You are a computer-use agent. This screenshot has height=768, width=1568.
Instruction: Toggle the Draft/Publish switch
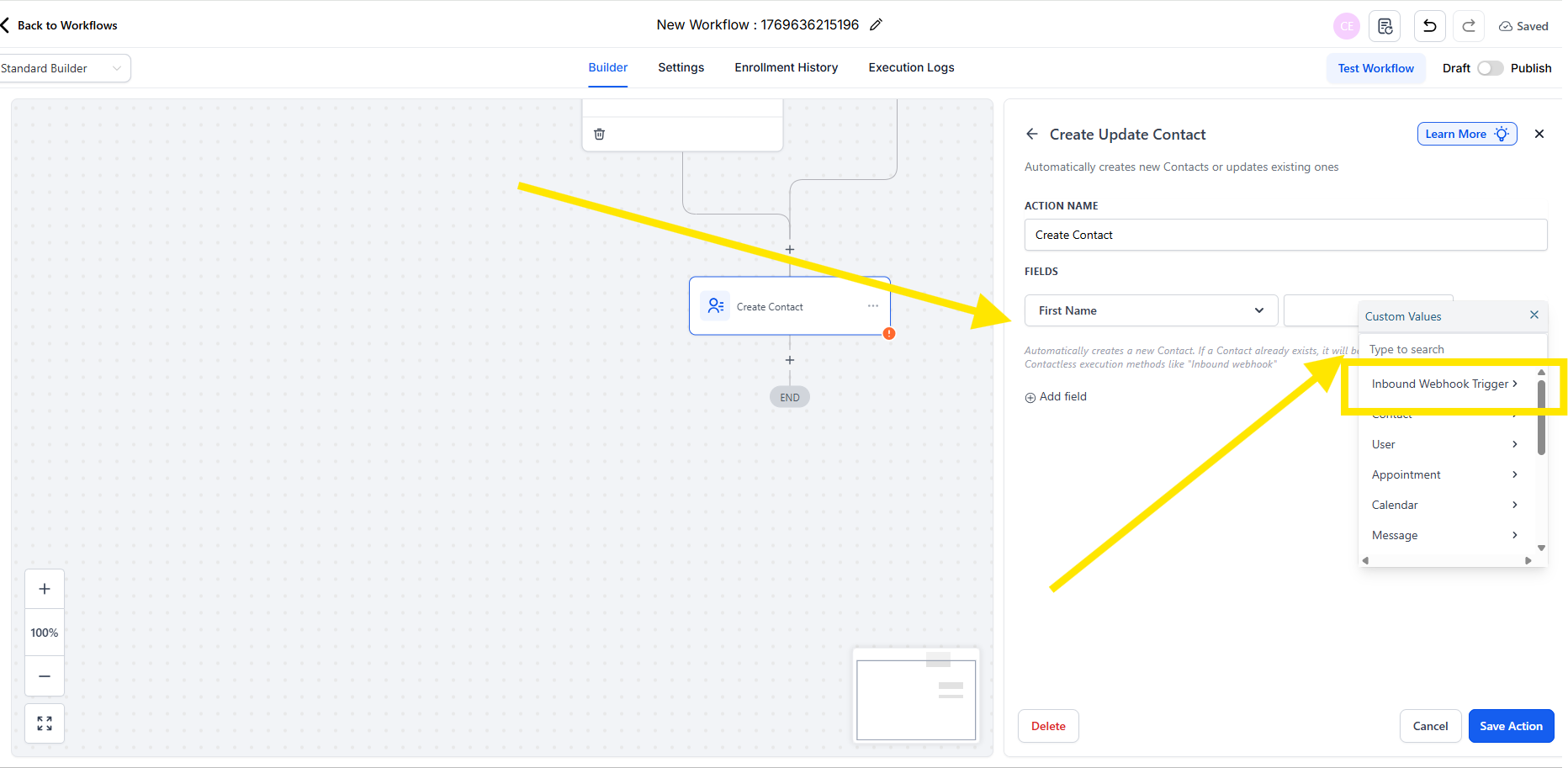click(x=1490, y=68)
